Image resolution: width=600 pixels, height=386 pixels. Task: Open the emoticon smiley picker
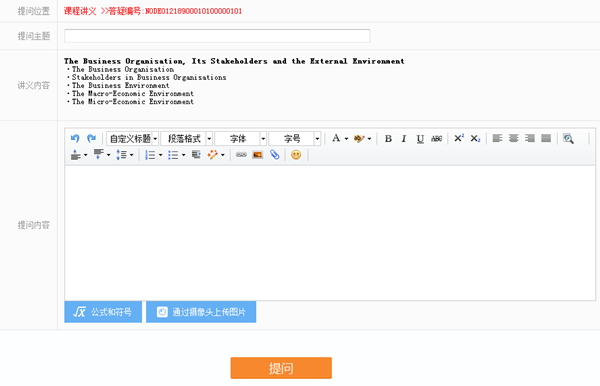pos(296,155)
